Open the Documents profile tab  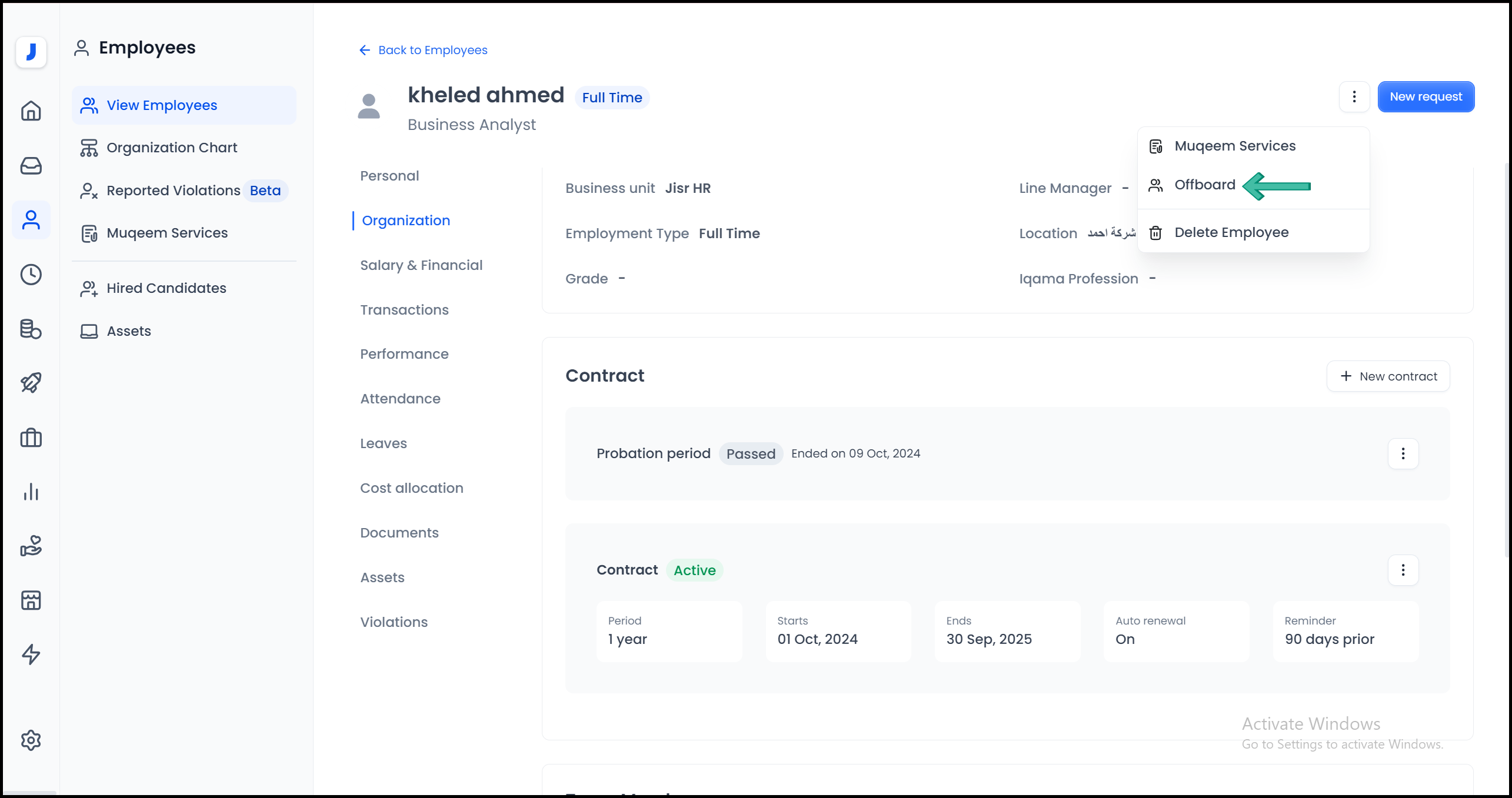(x=399, y=533)
